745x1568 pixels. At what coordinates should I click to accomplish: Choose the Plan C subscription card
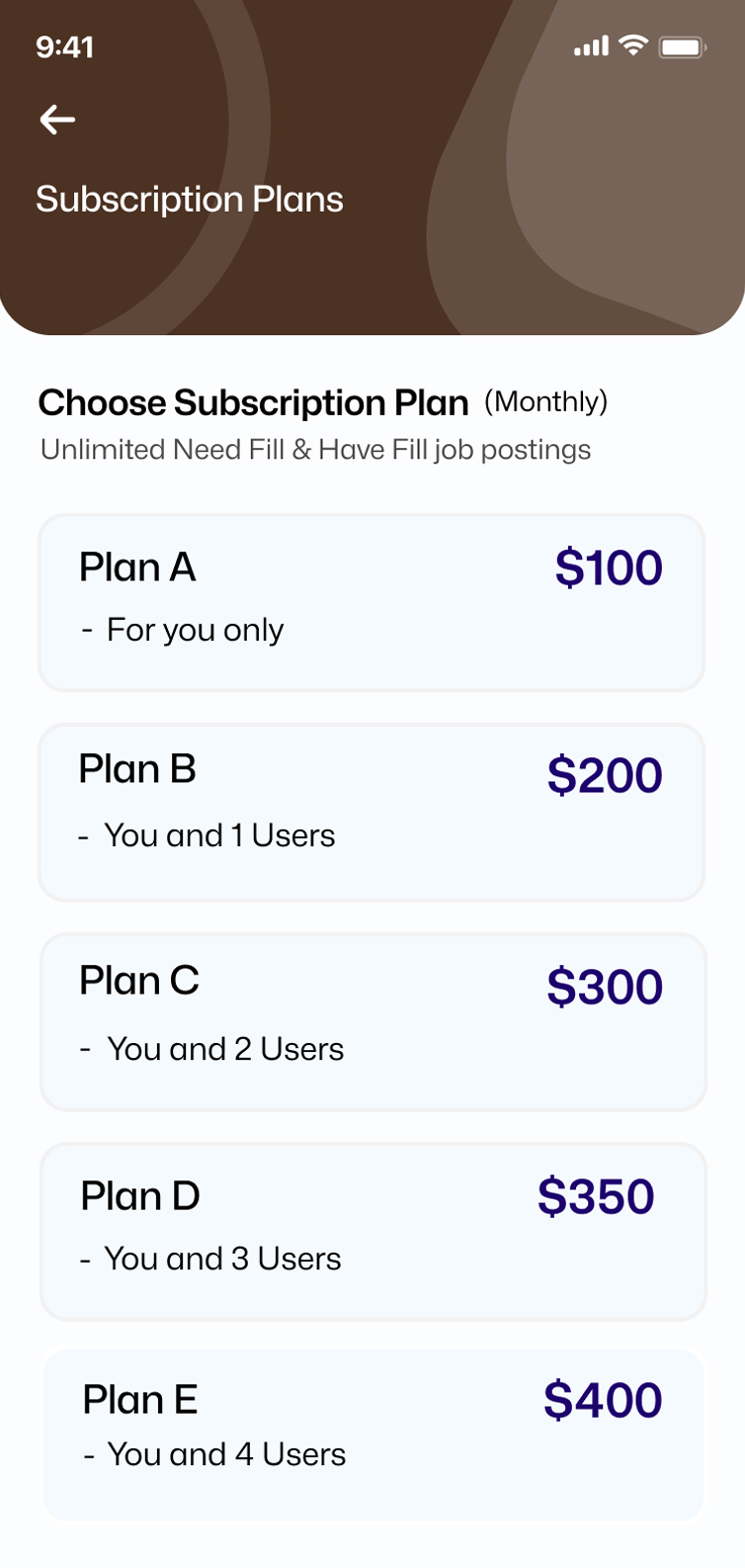[x=372, y=1021]
